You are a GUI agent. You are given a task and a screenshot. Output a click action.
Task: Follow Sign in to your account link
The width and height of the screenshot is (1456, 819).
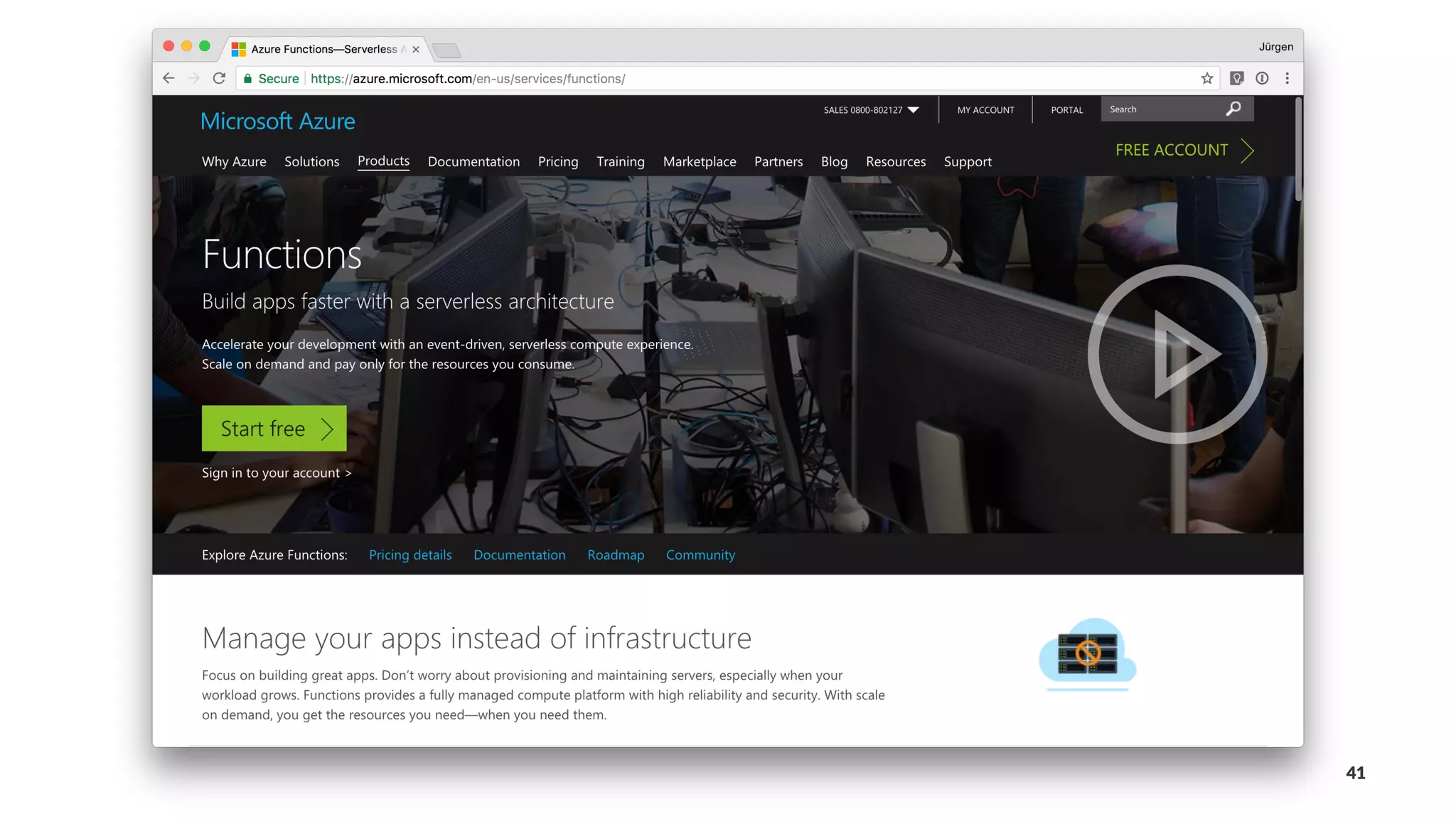[x=277, y=473]
